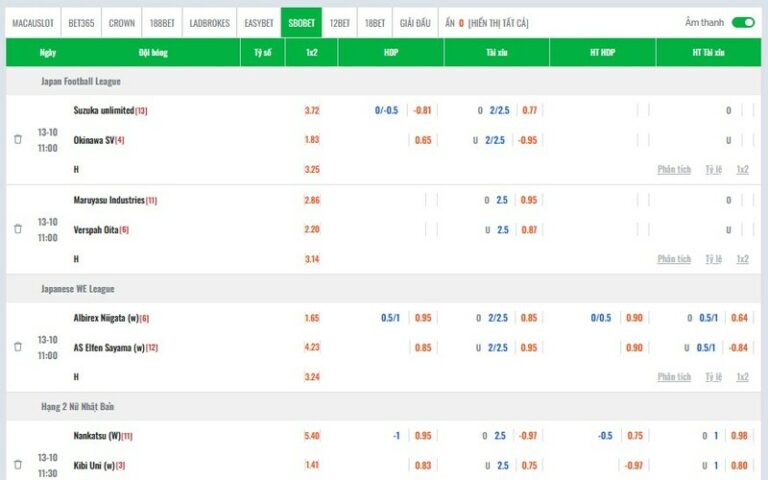Open Tỷ lệ link for Maruyasu Industries match
This screenshot has height=480, width=768.
713,259
